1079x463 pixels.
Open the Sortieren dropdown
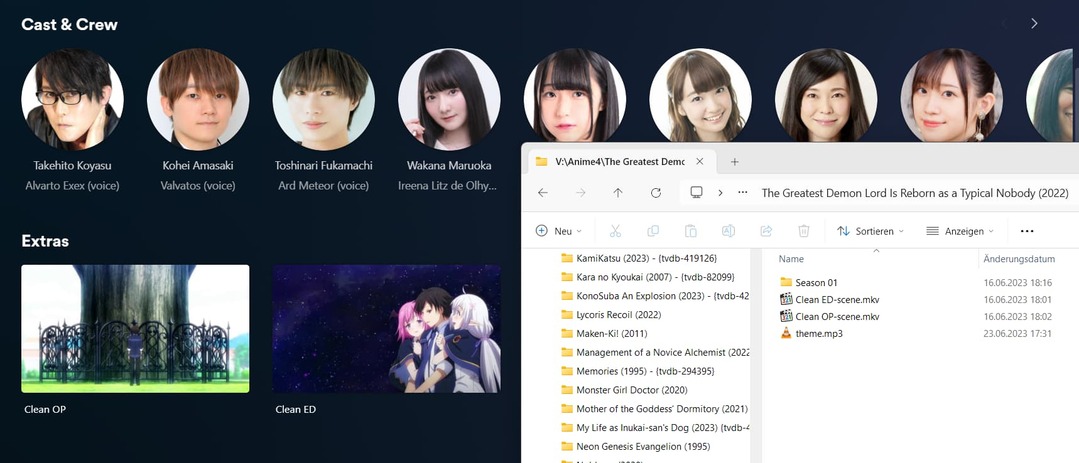click(870, 231)
